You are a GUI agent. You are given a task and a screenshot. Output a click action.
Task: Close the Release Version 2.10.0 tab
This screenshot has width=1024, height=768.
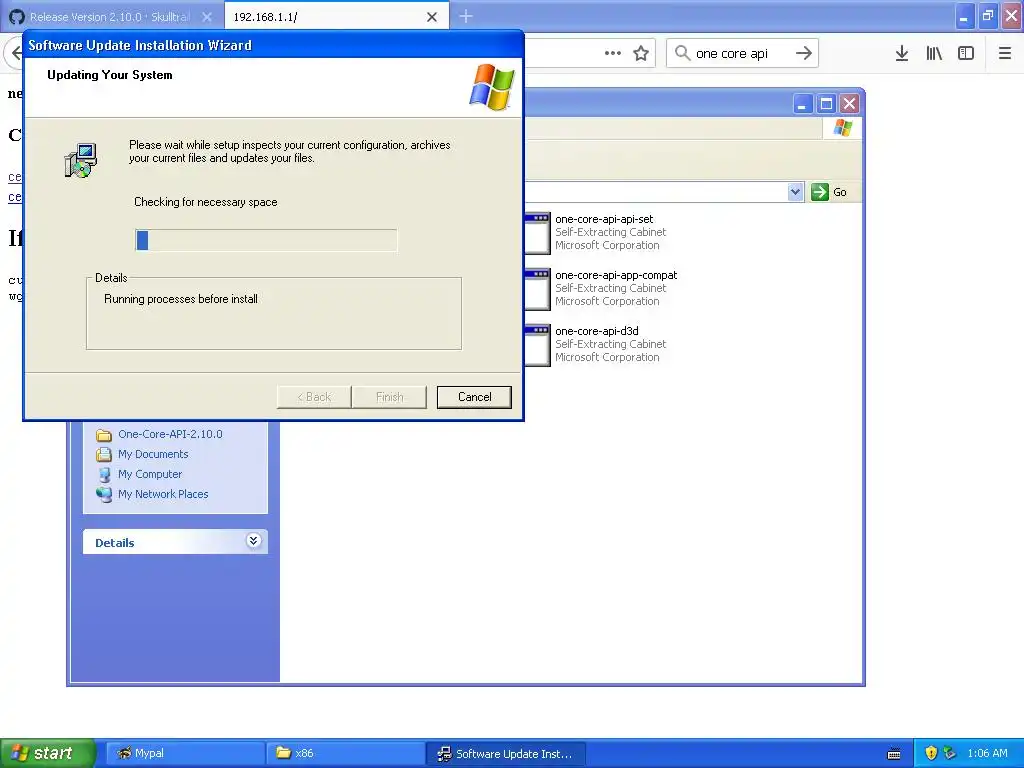coord(207,17)
